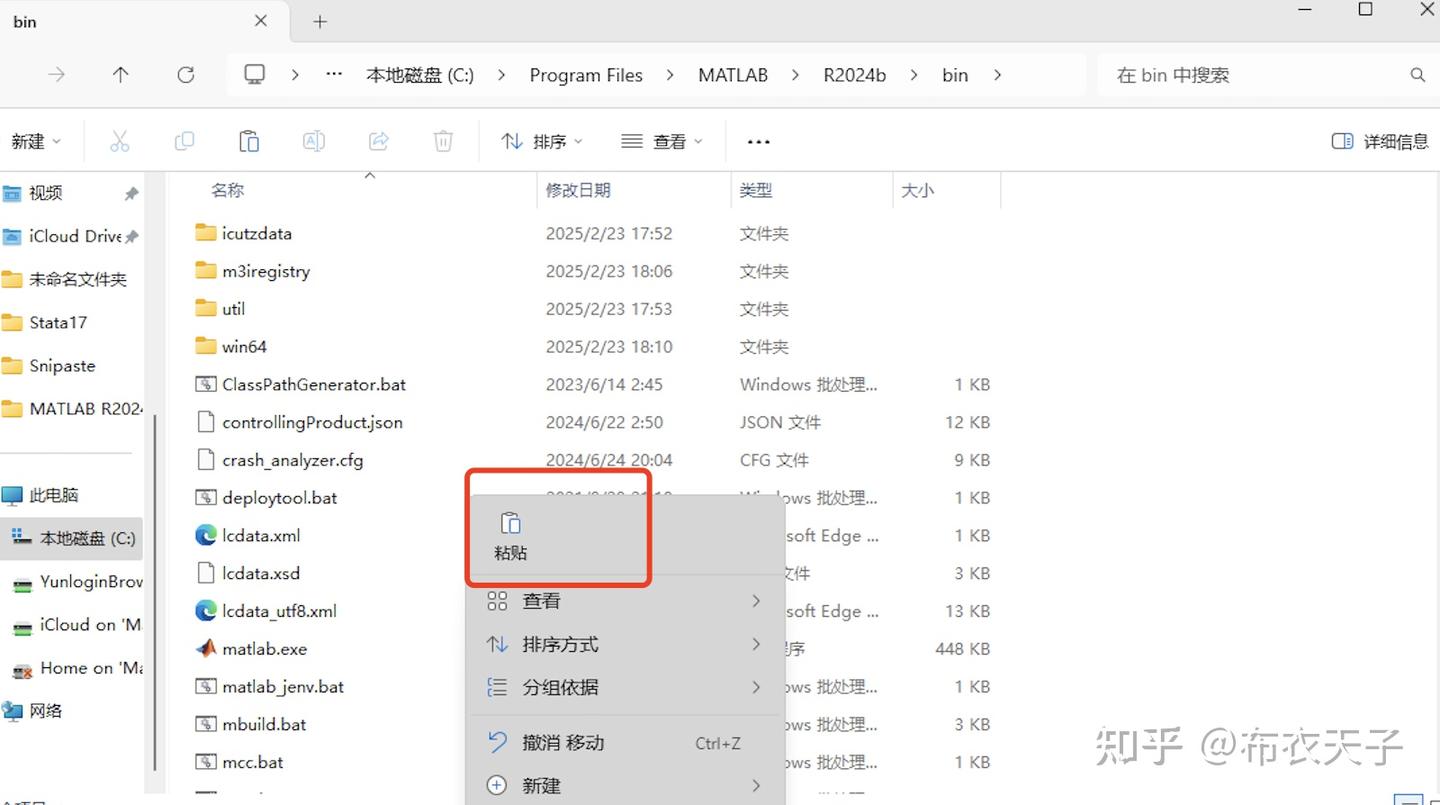Select the Copy icon in the toolbar
Screen dimensions: 1440x805
[x=184, y=141]
